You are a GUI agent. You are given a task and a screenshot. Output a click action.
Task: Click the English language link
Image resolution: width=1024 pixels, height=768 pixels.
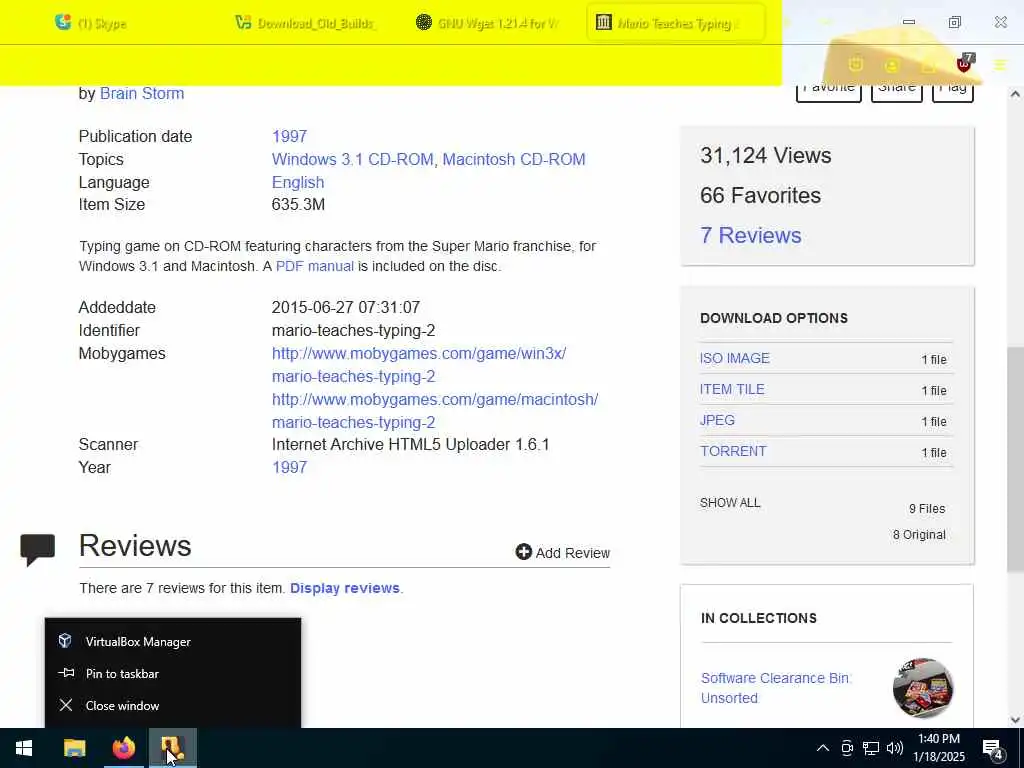pyautogui.click(x=298, y=182)
